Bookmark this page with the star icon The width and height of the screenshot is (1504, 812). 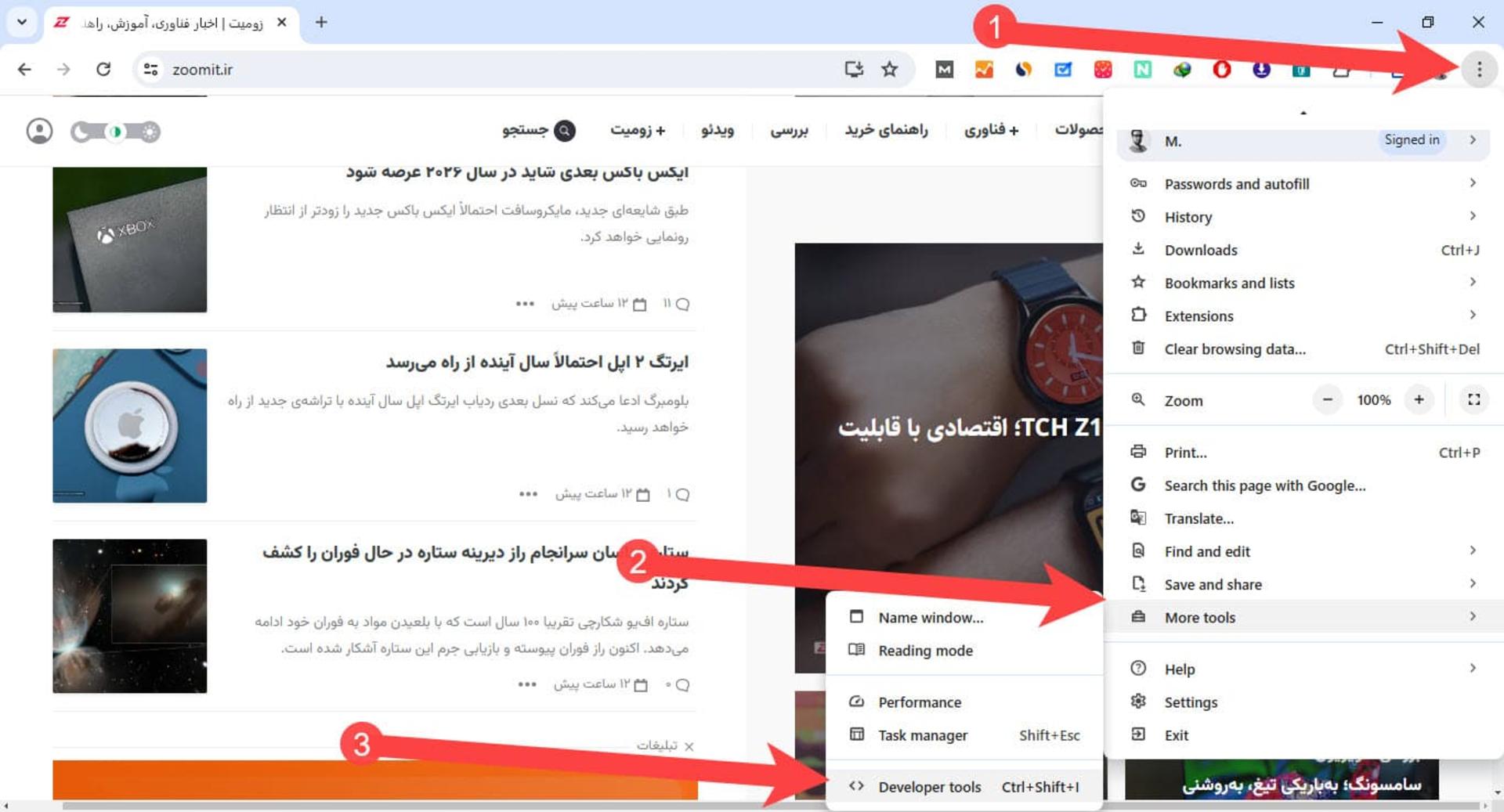[x=889, y=69]
